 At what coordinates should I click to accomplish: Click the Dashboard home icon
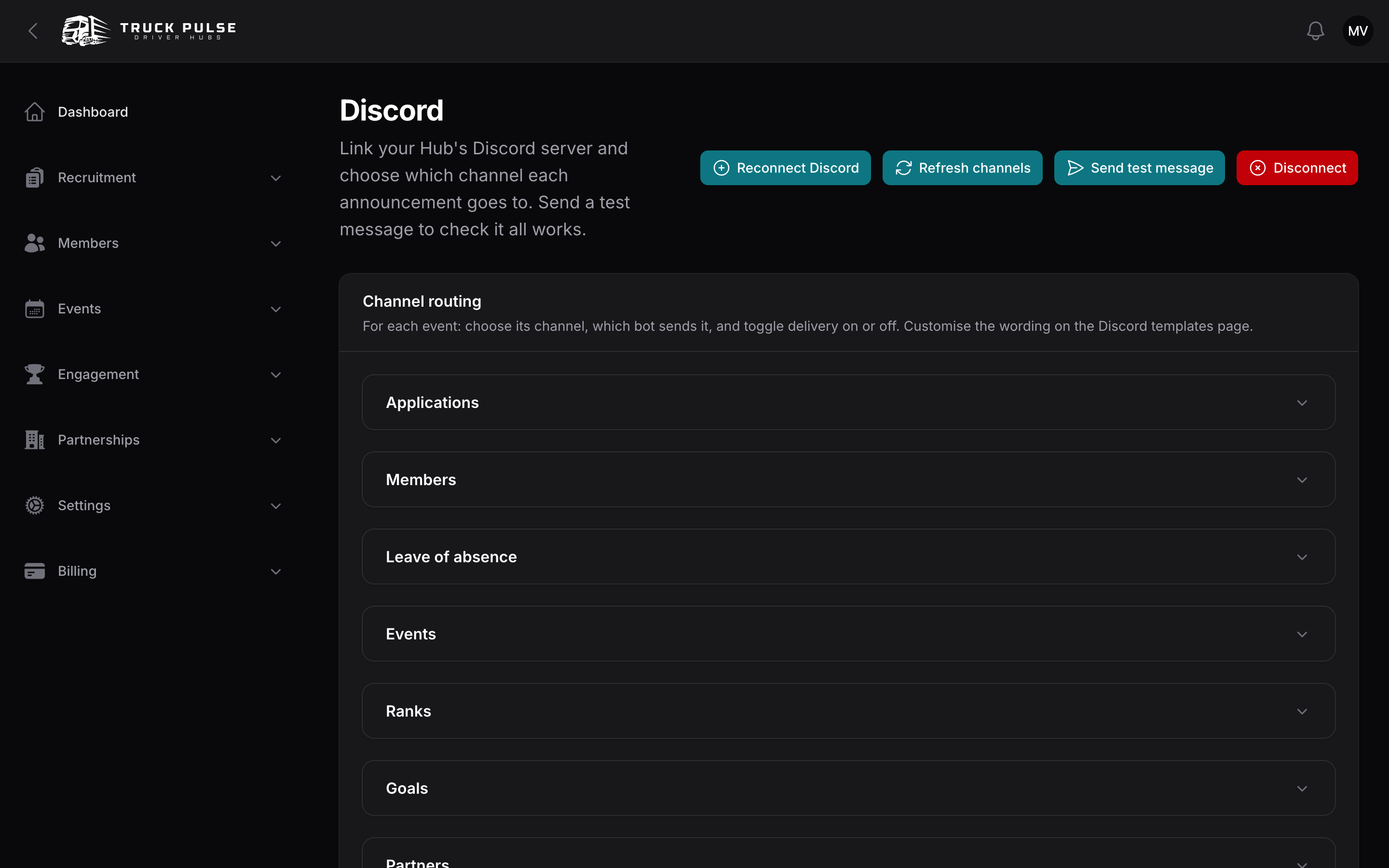pos(34,112)
